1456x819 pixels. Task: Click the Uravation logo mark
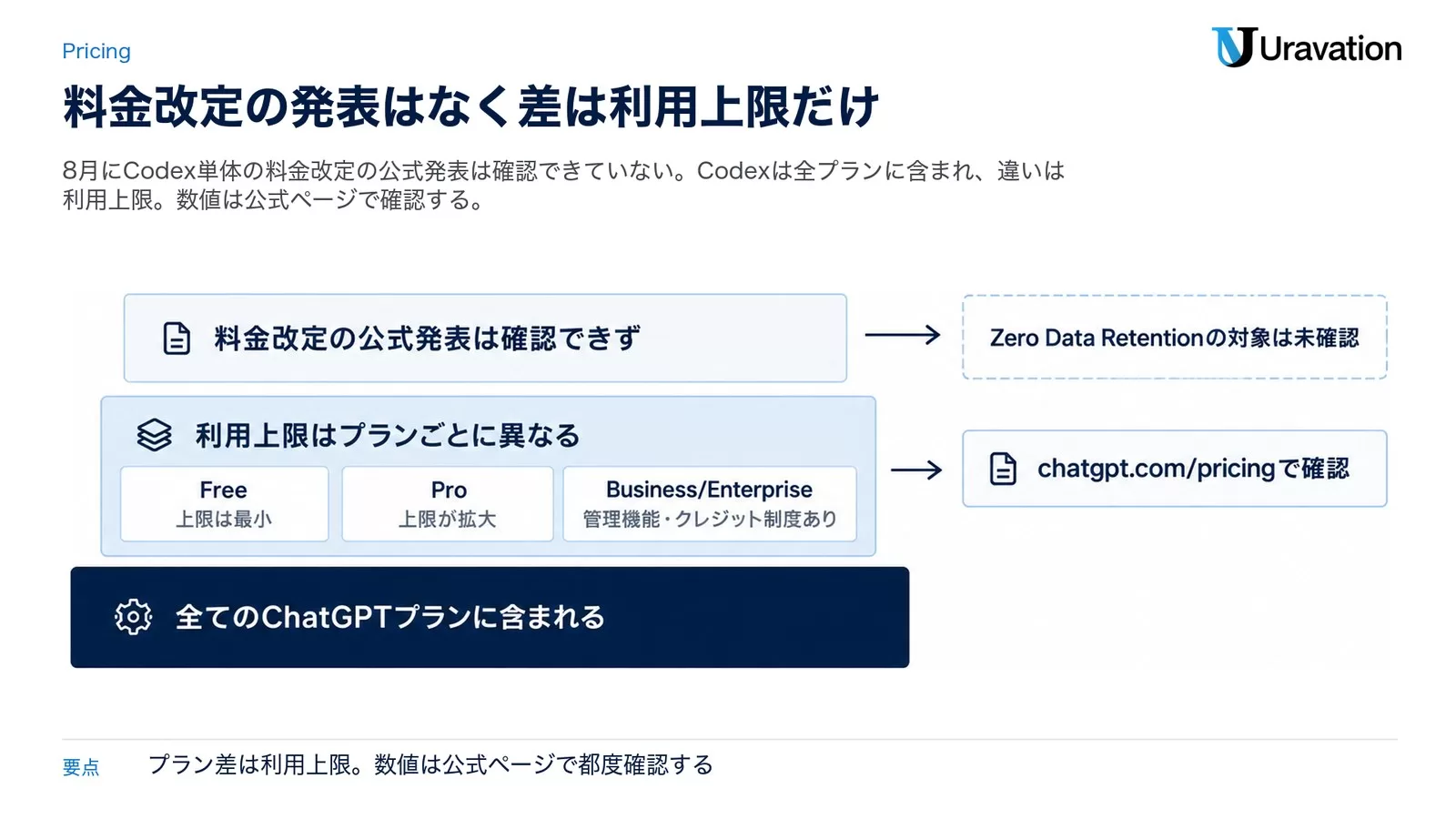[1233, 47]
